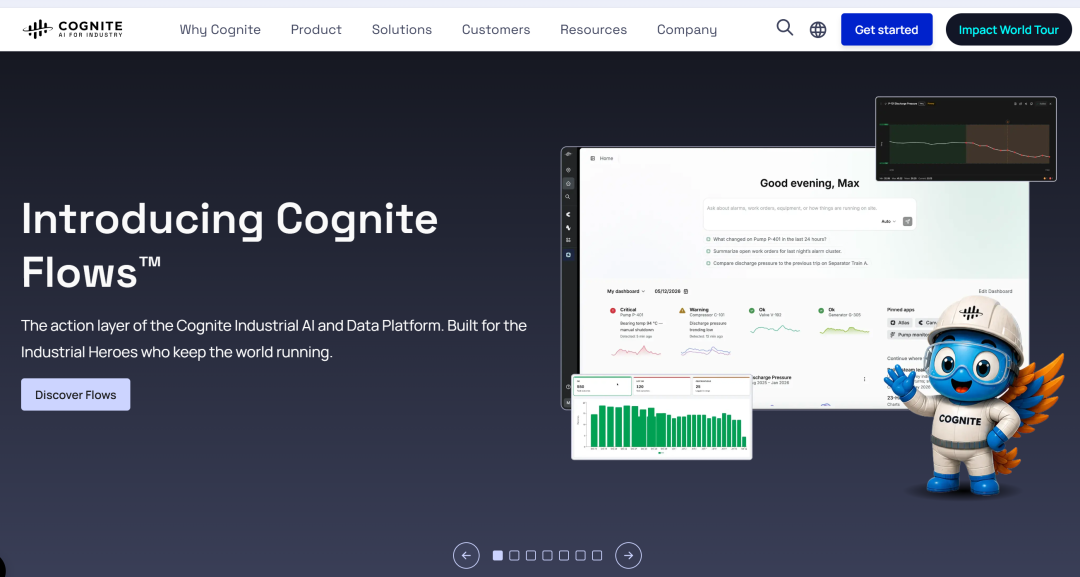Select the sixth carousel slide indicator
This screenshot has width=1080, height=577.
point(580,555)
